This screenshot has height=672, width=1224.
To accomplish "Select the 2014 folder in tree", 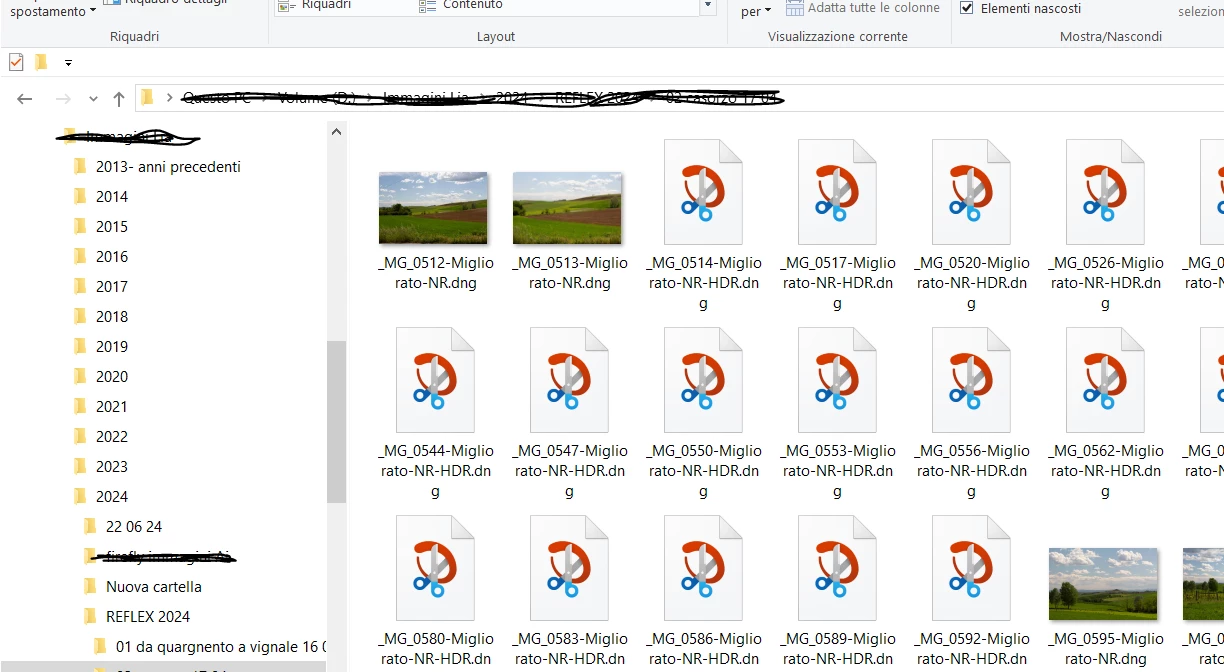I will tap(112, 197).
